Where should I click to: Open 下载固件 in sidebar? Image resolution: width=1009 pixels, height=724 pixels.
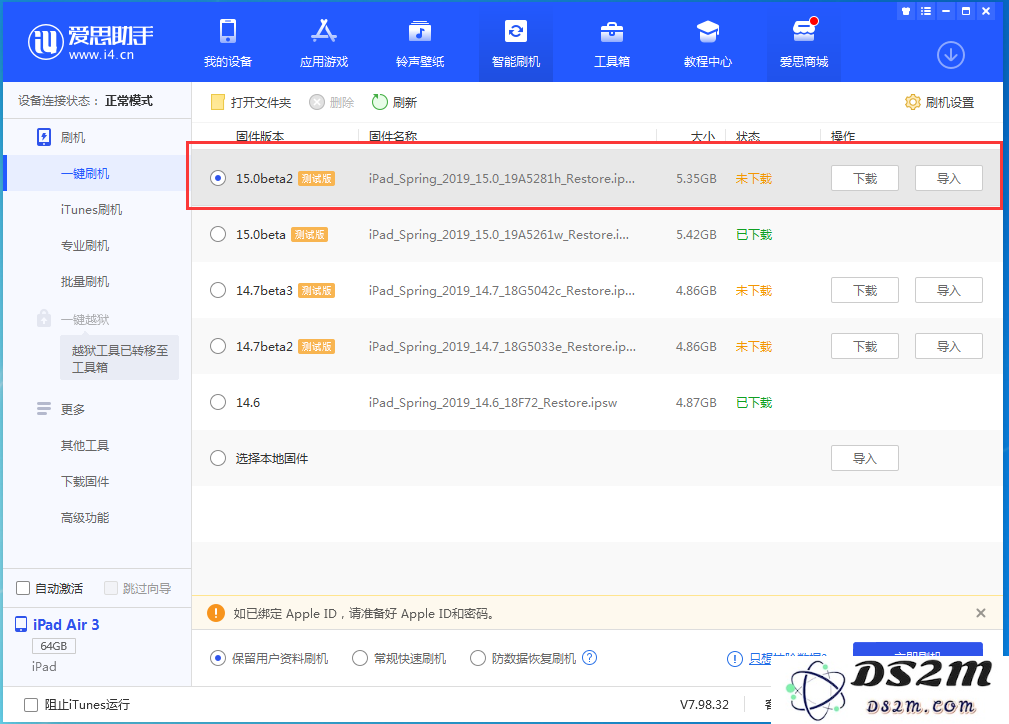tap(85, 481)
